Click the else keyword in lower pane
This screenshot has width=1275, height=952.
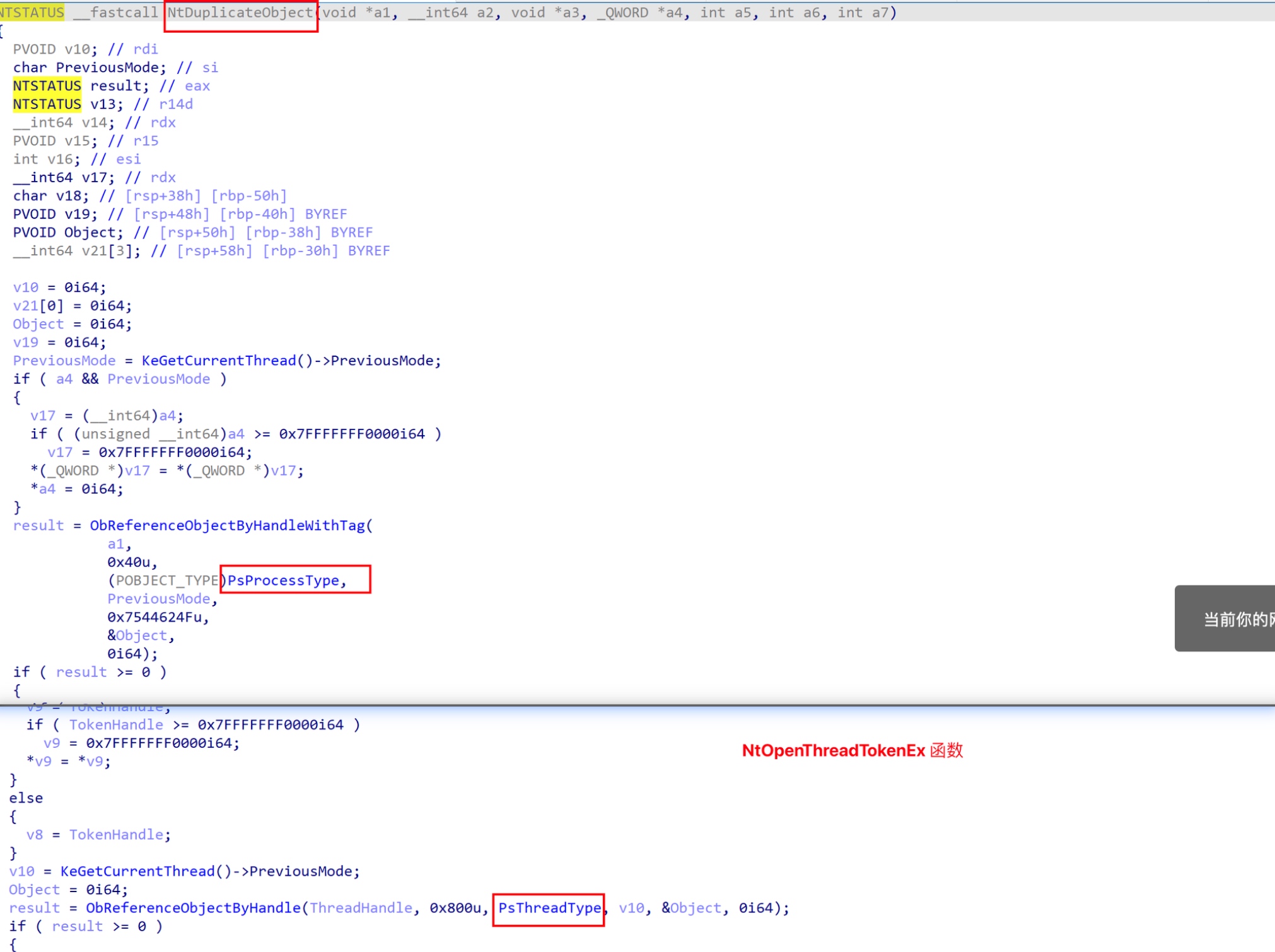(x=26, y=798)
